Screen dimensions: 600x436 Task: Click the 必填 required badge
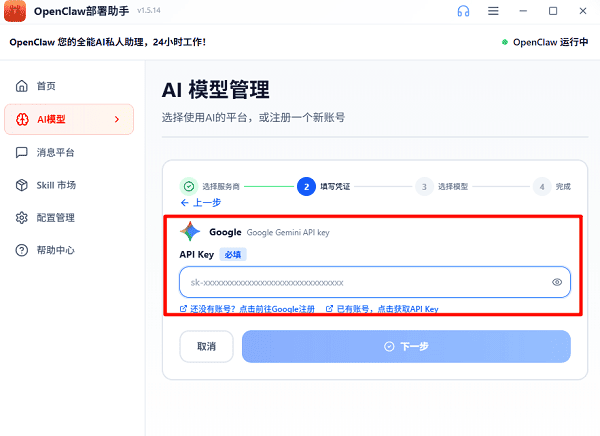[233, 255]
